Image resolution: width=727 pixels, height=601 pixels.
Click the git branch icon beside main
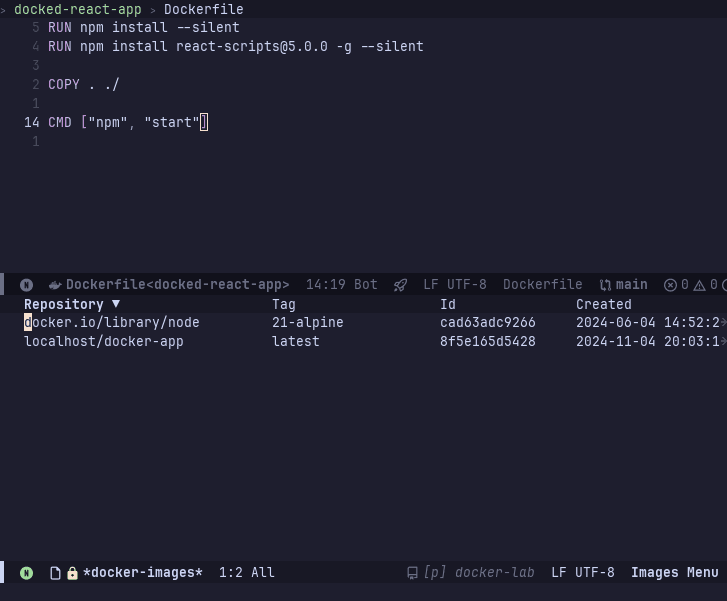[x=605, y=285]
